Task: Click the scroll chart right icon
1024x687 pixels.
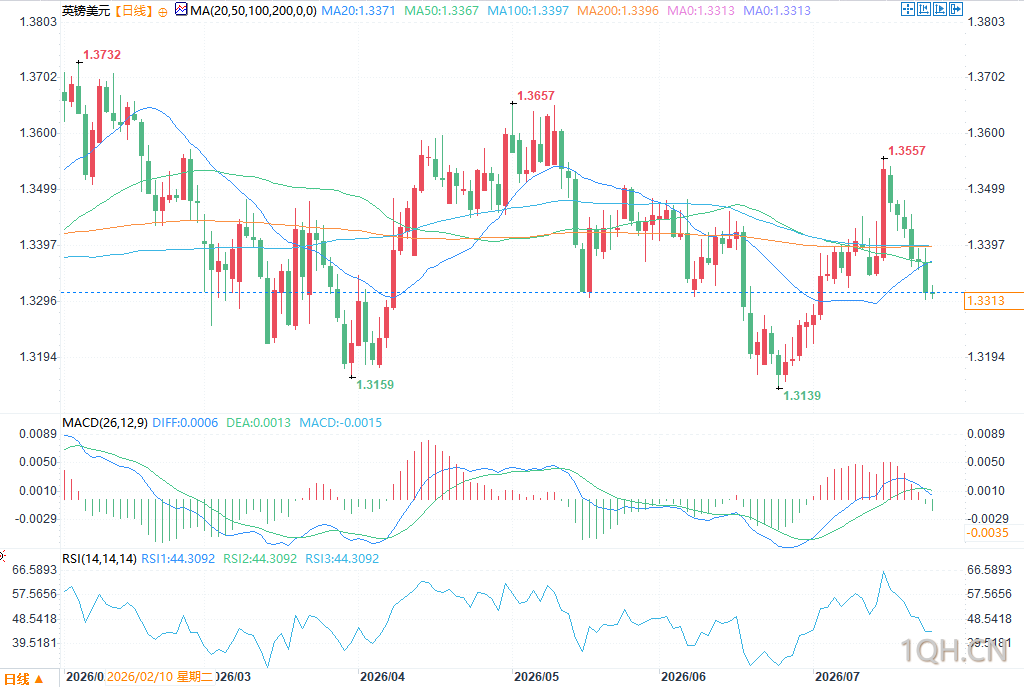Action: tap(940, 9)
